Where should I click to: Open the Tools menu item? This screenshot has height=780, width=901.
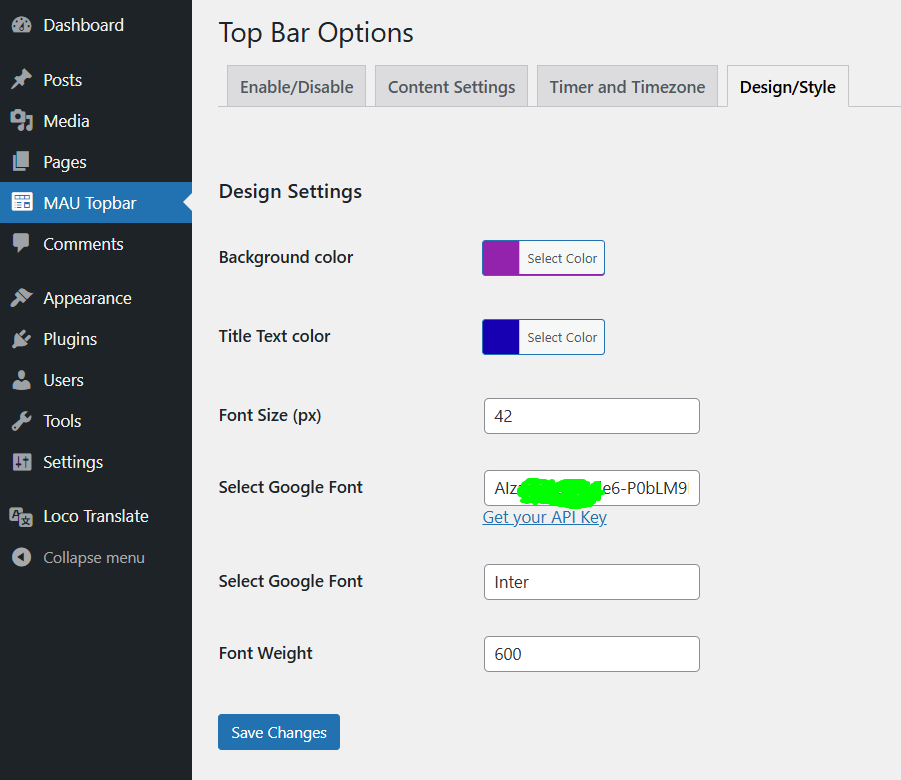click(x=96, y=421)
